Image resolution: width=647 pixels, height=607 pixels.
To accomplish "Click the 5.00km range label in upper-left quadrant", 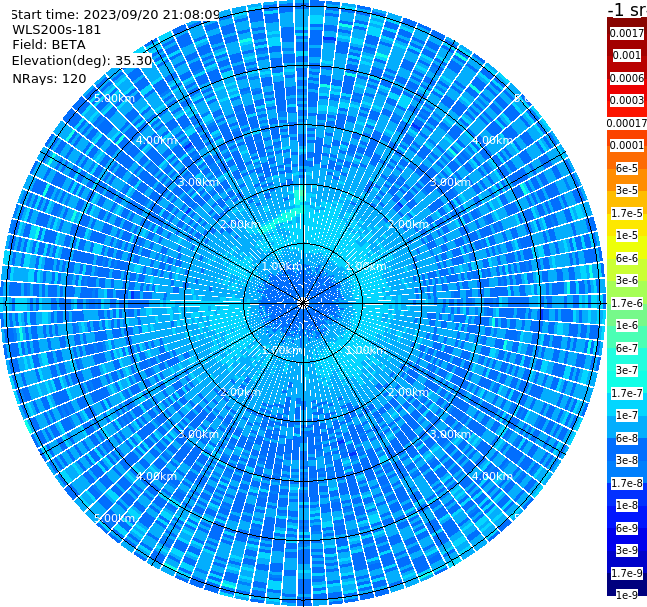I will [x=114, y=99].
